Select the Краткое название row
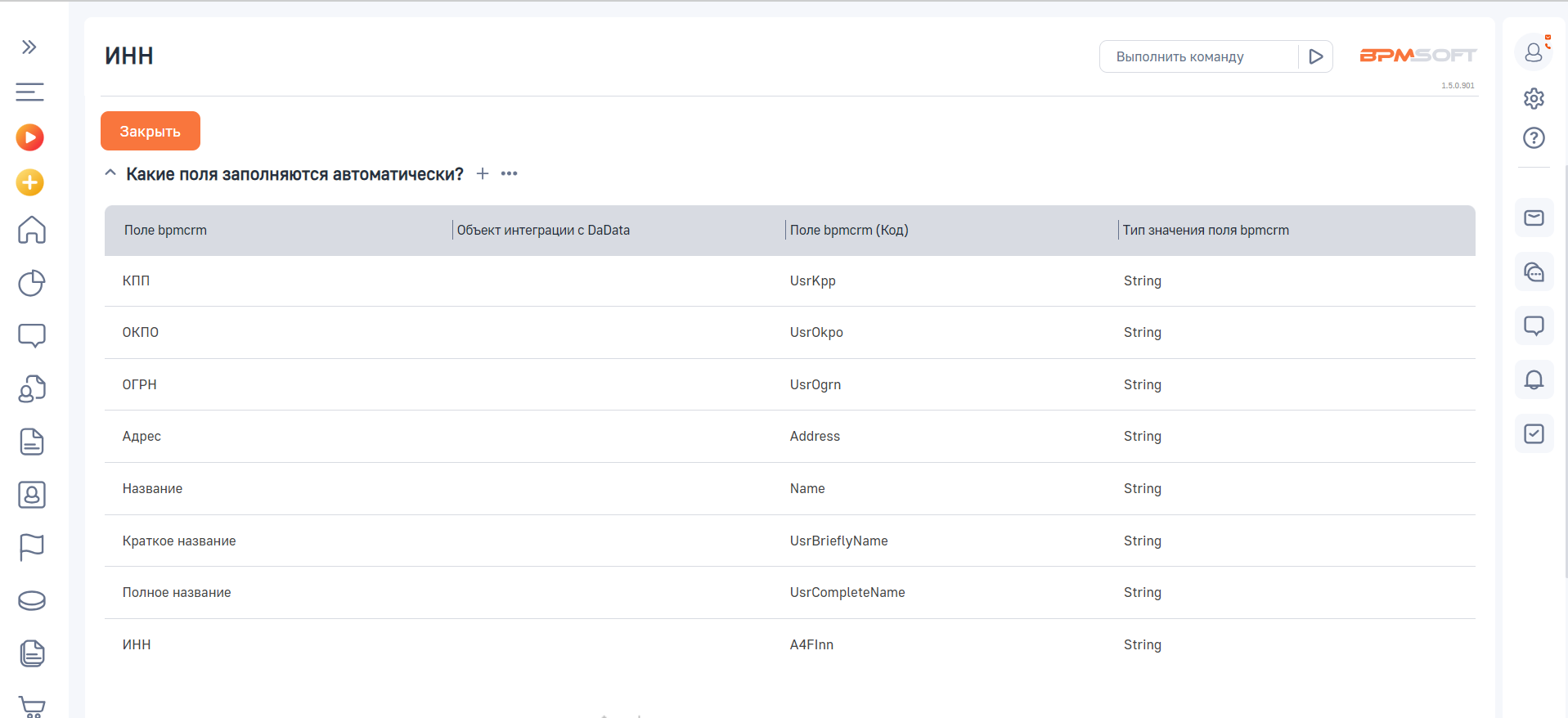Viewport: 1568px width, 718px height. [179, 541]
